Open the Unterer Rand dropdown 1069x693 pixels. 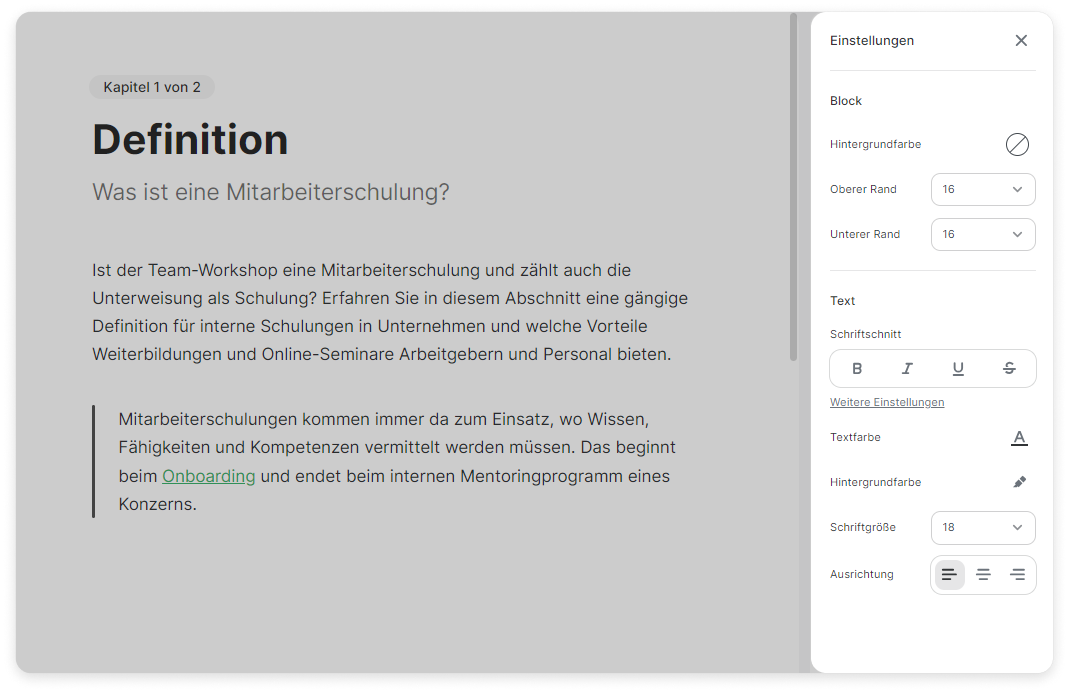(x=982, y=235)
